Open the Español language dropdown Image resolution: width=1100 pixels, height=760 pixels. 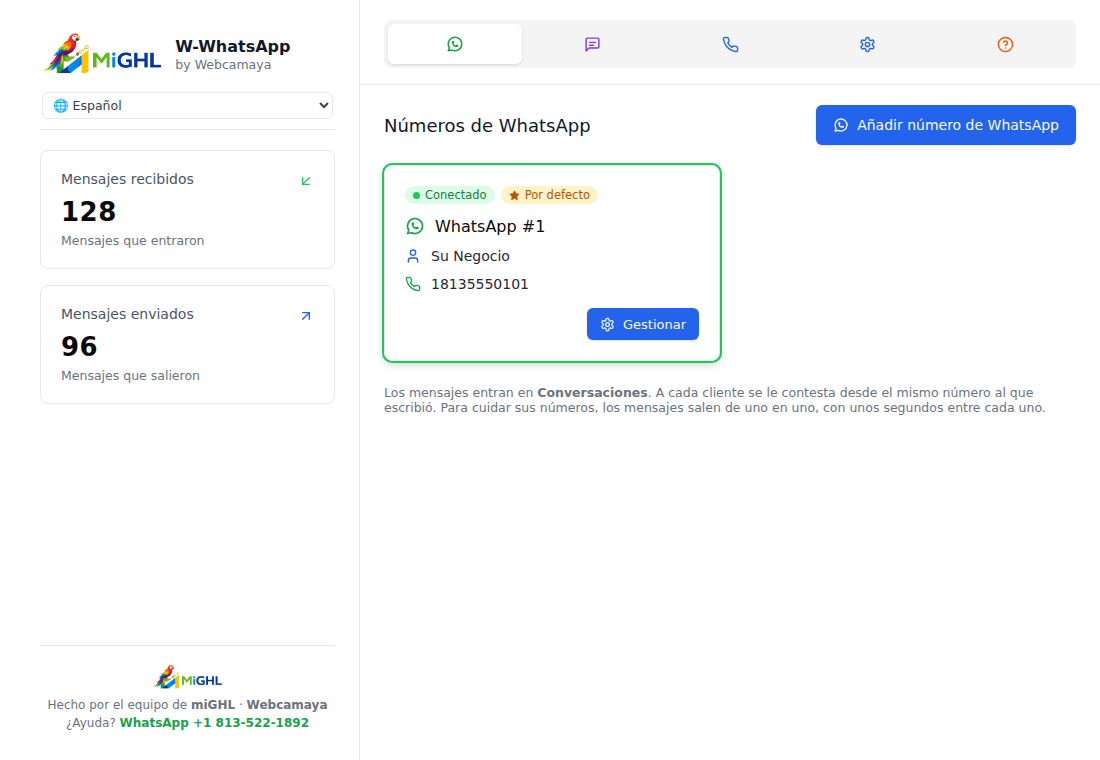tap(187, 105)
